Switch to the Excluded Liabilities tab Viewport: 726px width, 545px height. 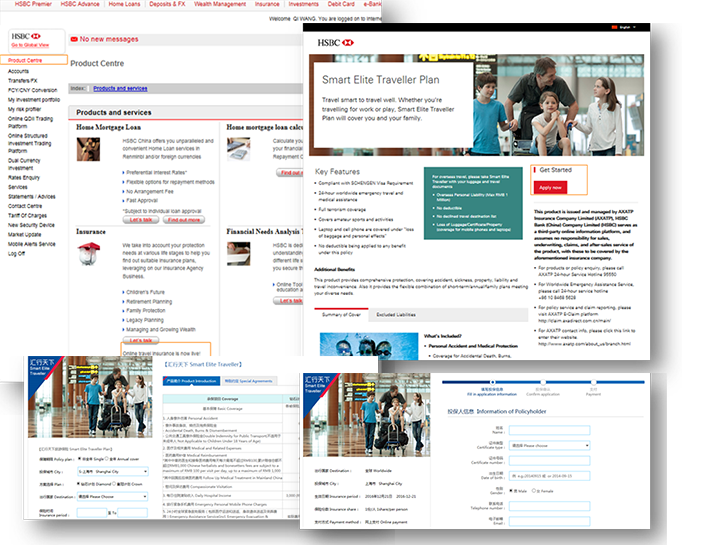pyautogui.click(x=396, y=315)
